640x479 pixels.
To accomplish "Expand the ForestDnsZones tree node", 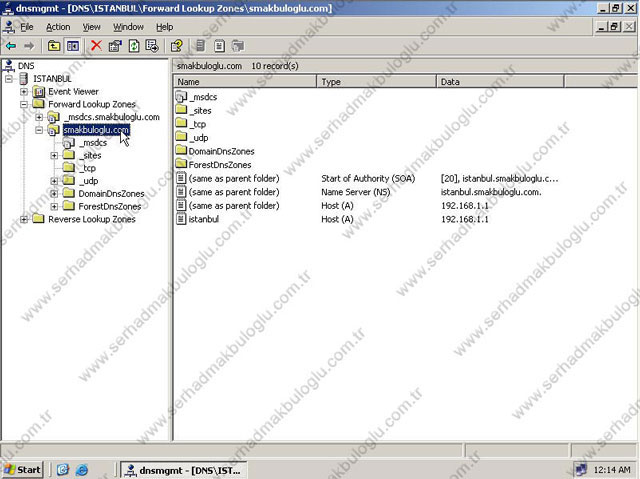I will tap(54, 206).
